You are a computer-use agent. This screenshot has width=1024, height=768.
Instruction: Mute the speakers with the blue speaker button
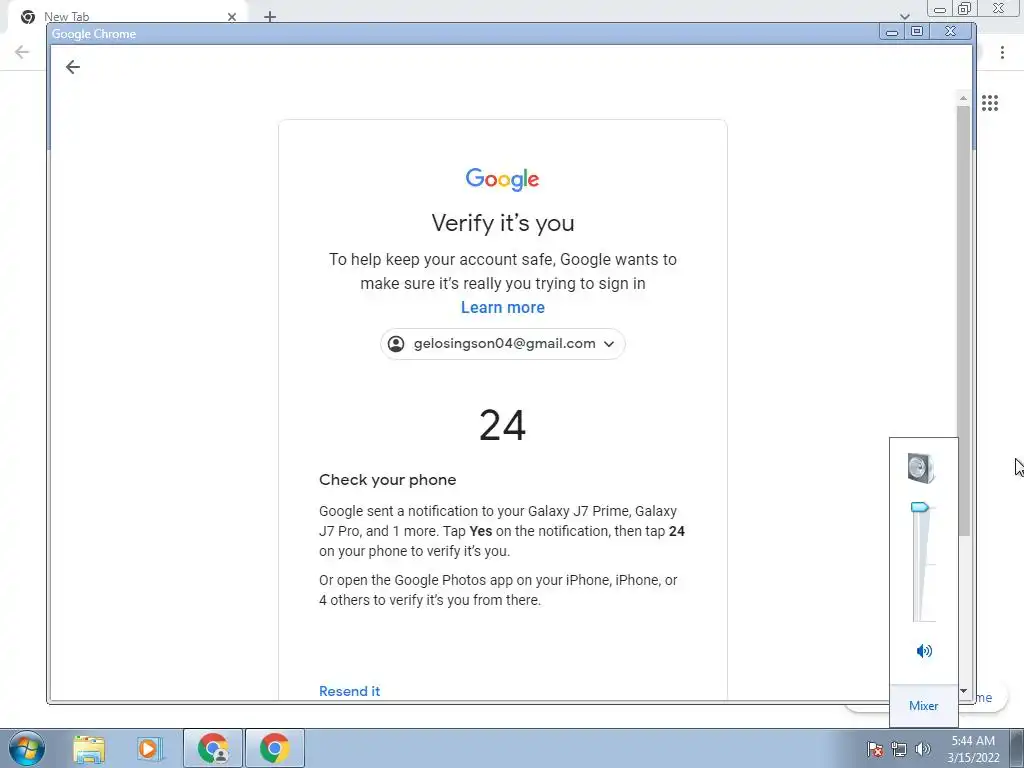pyautogui.click(x=924, y=650)
